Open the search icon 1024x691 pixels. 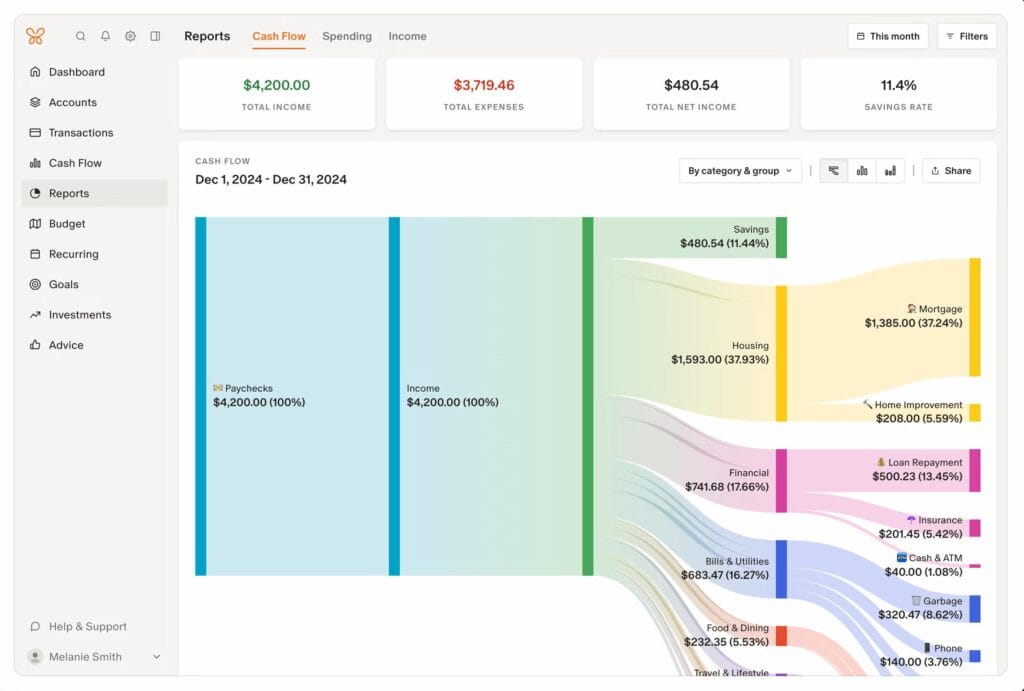pos(80,35)
